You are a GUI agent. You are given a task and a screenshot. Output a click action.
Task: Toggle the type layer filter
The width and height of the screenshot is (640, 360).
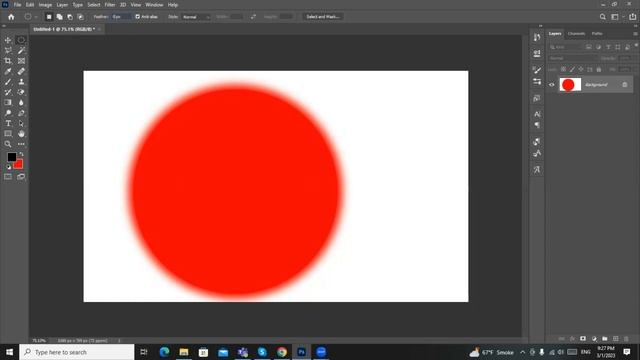click(x=608, y=47)
